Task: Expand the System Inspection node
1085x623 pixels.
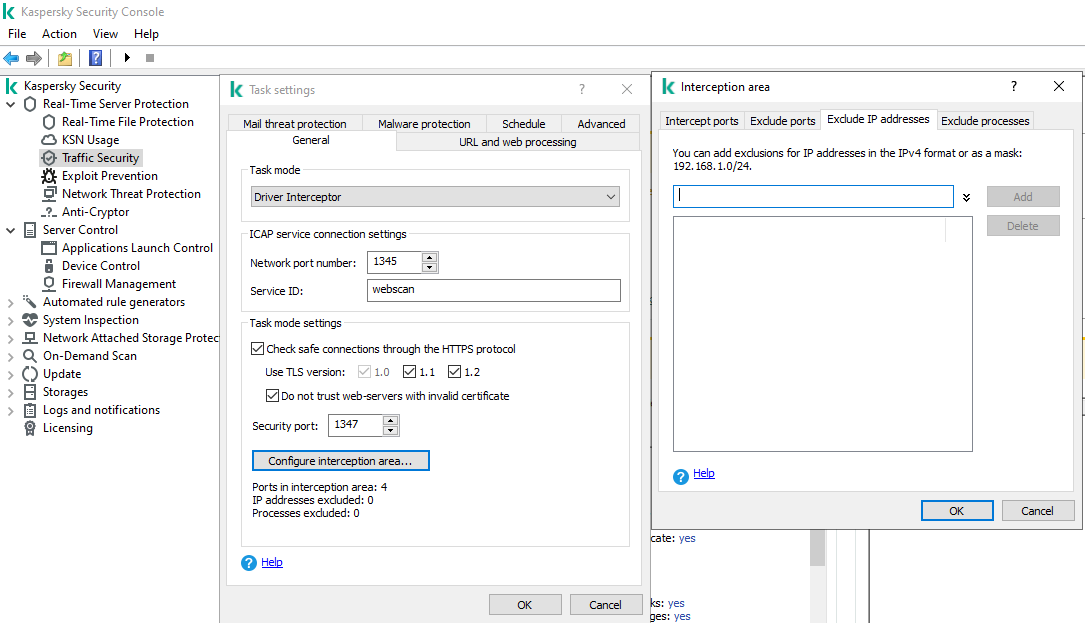Action: pos(10,320)
